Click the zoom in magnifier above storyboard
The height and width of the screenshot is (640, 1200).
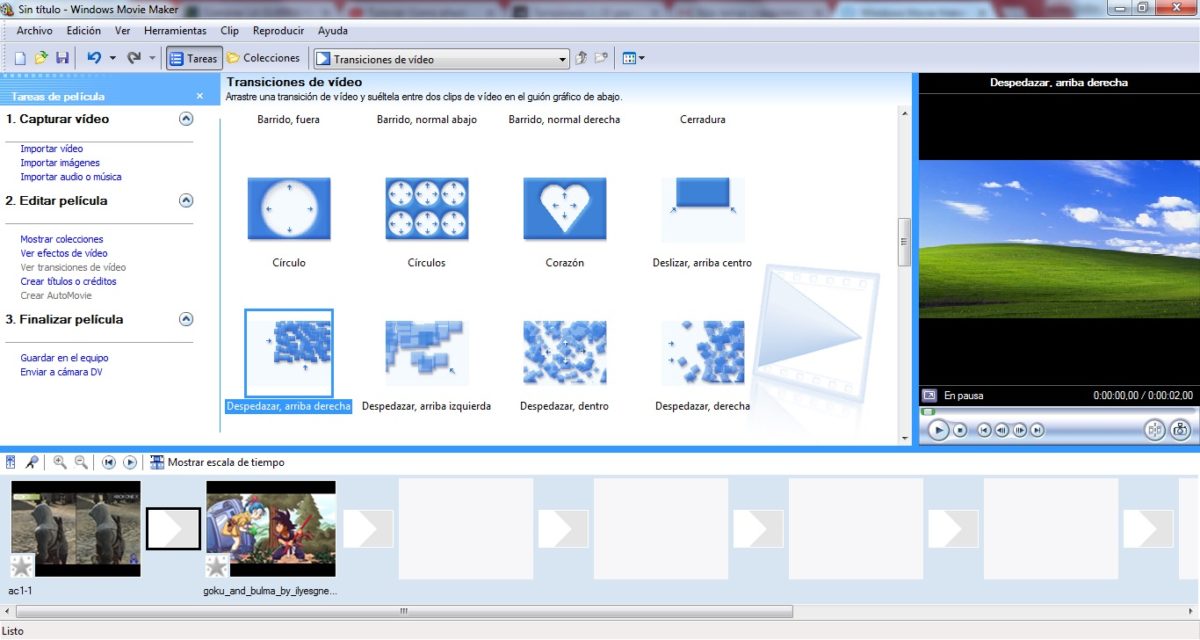pos(60,462)
